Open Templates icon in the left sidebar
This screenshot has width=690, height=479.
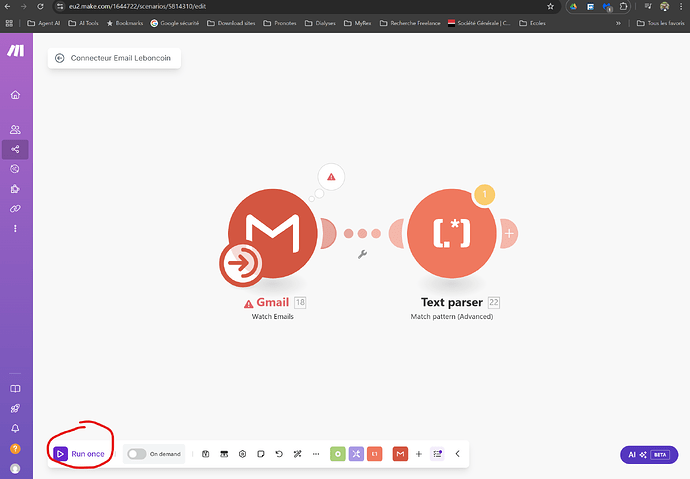15,169
